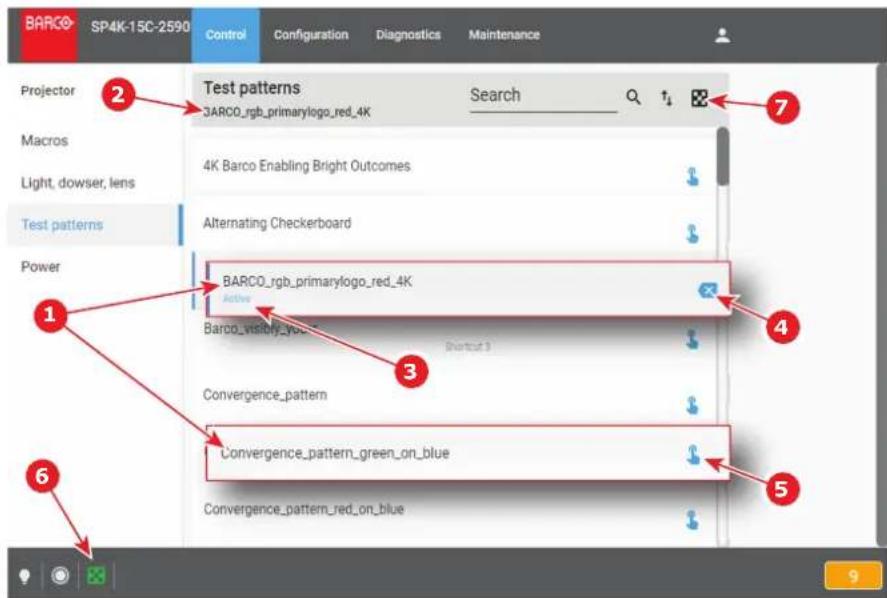Select Test patterns in sidebar
The image size is (887, 598).
[94, 225]
